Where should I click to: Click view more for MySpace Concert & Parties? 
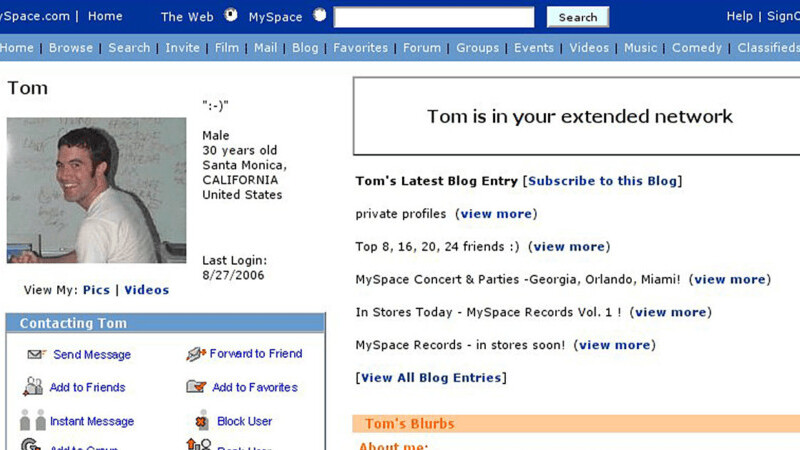(730, 280)
